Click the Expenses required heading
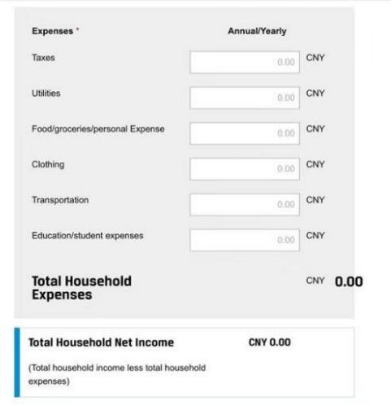The height and width of the screenshot is (406, 392). point(55,31)
